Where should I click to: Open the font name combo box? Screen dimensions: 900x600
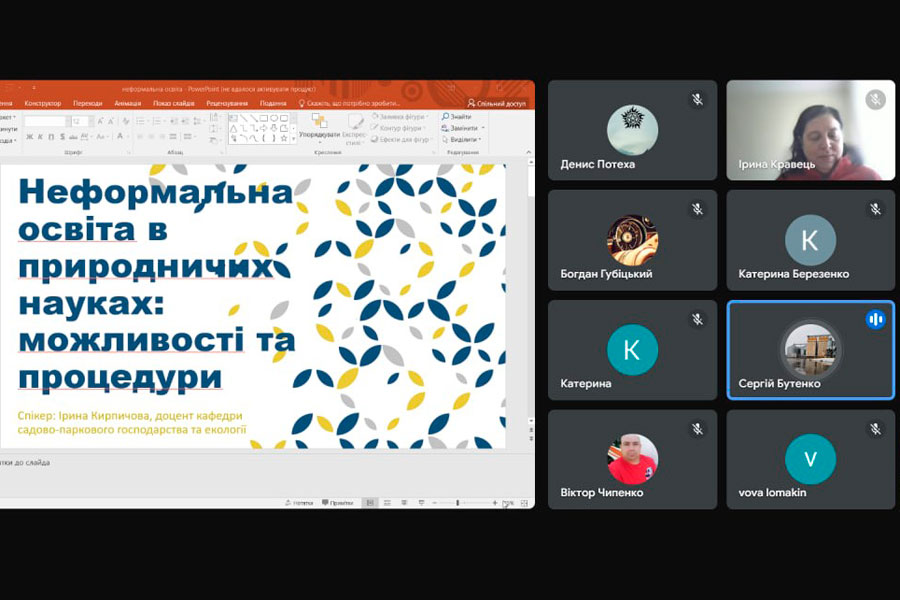point(47,121)
